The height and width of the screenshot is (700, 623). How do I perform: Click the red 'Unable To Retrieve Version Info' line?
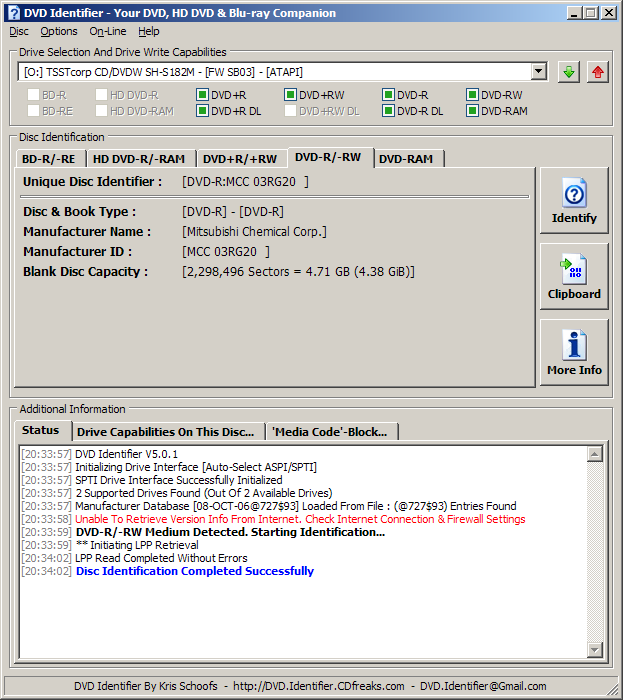tap(300, 519)
